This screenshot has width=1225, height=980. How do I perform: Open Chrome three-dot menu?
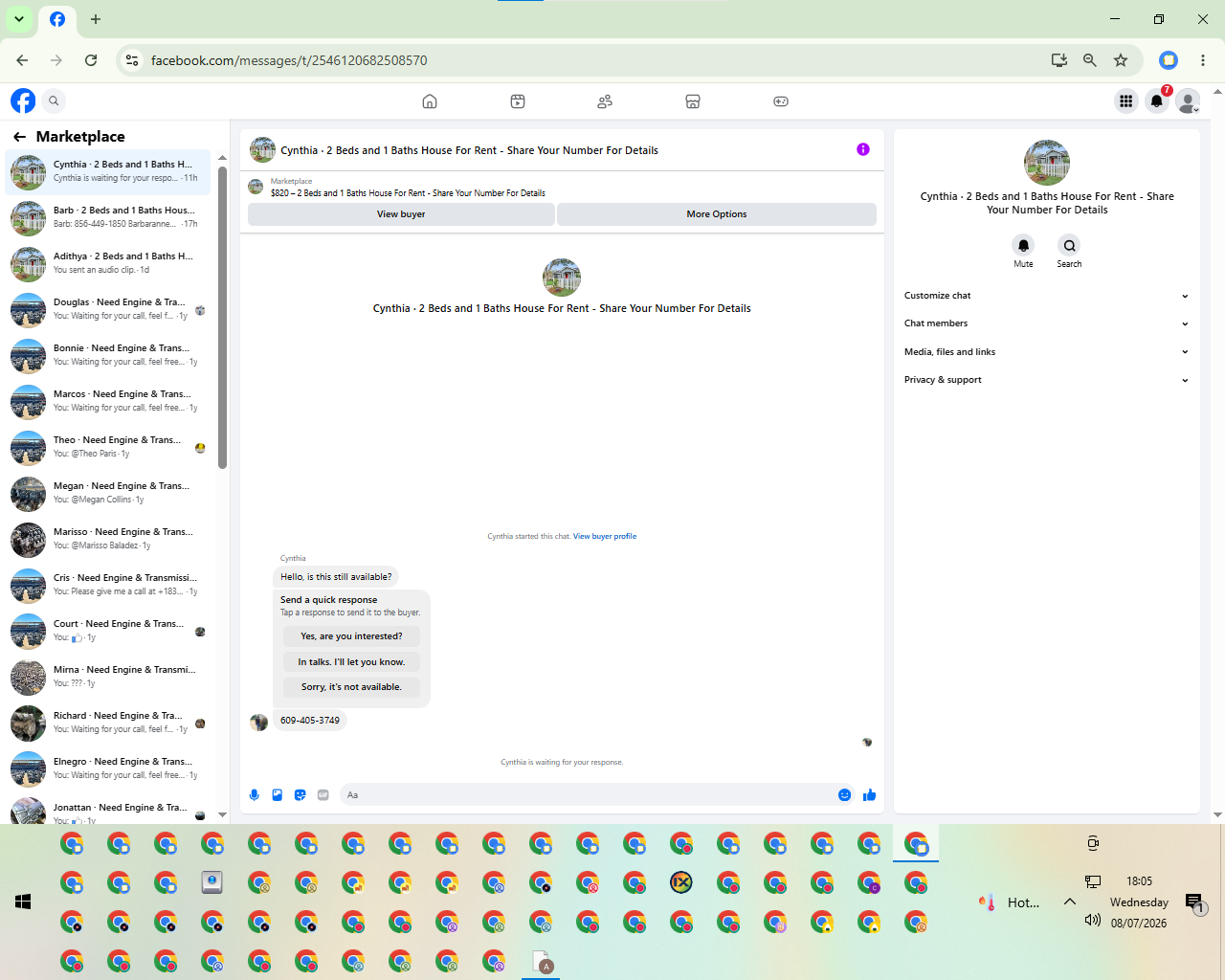click(x=1203, y=60)
